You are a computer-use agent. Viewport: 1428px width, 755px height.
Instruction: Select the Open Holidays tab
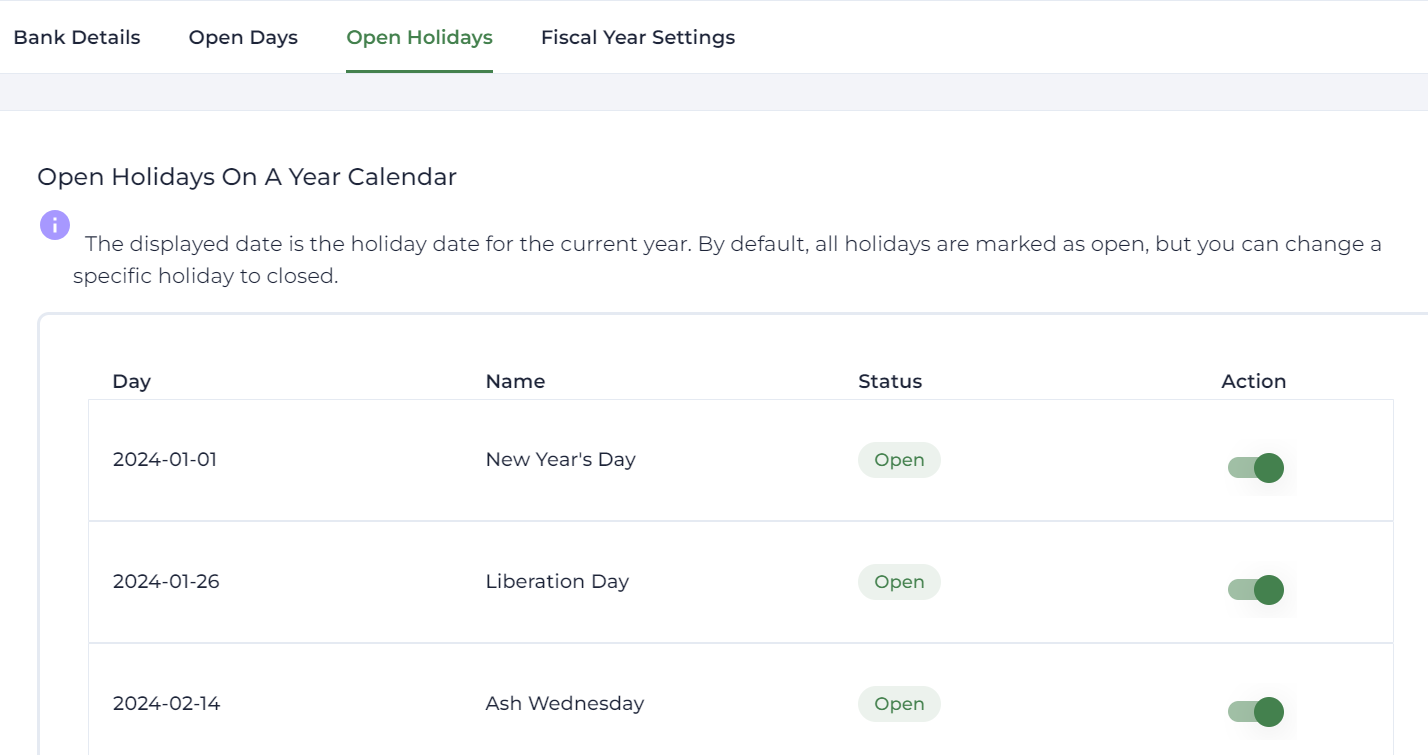tap(419, 38)
